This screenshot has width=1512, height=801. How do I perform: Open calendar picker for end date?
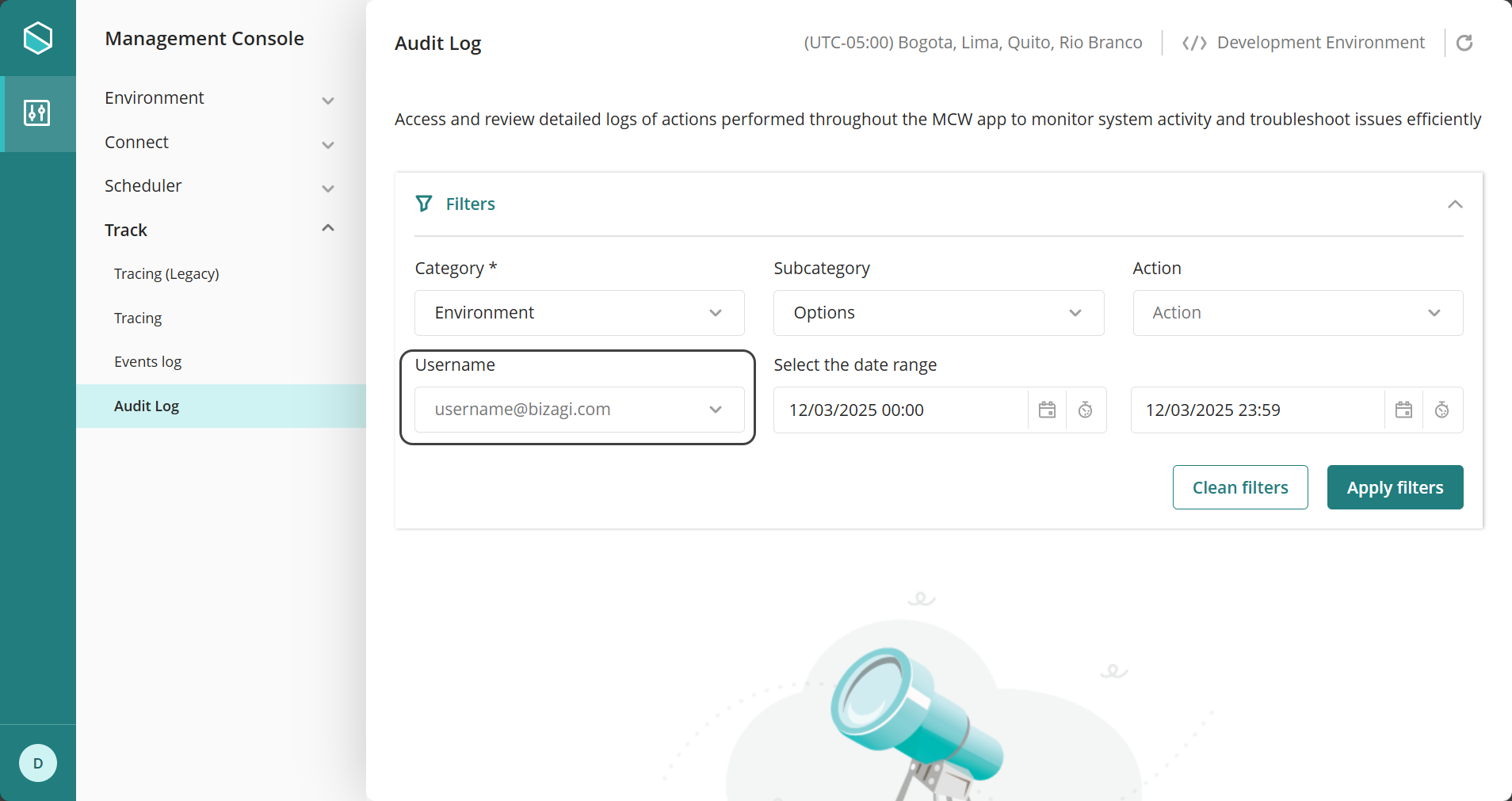coord(1403,410)
